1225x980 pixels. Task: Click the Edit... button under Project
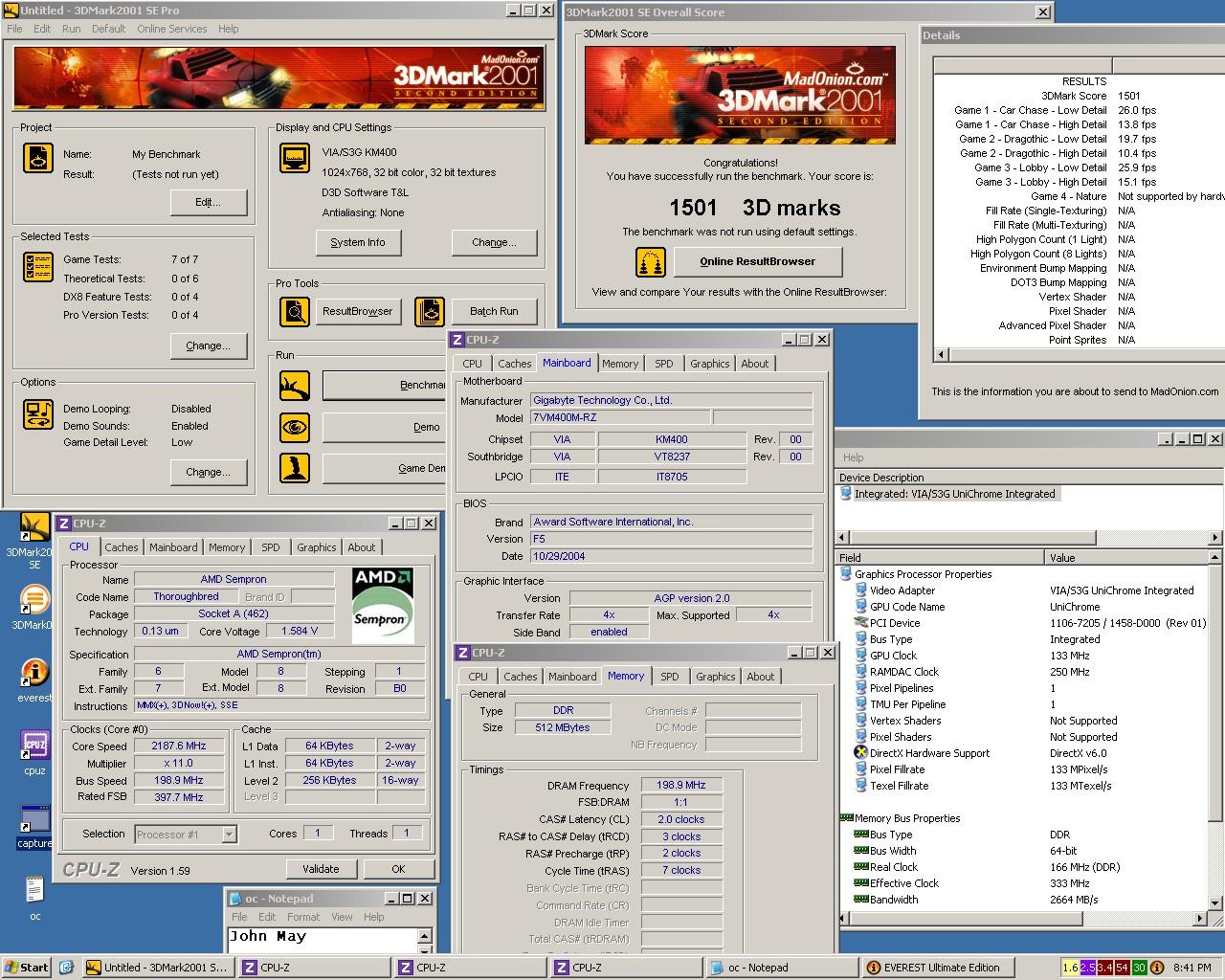pos(208,202)
